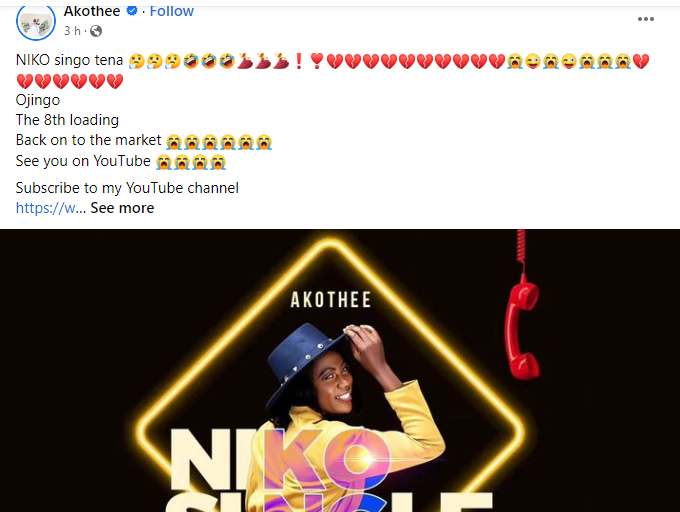Click the first thinking-face emoji
This screenshot has height=512, width=680.
tap(137, 61)
